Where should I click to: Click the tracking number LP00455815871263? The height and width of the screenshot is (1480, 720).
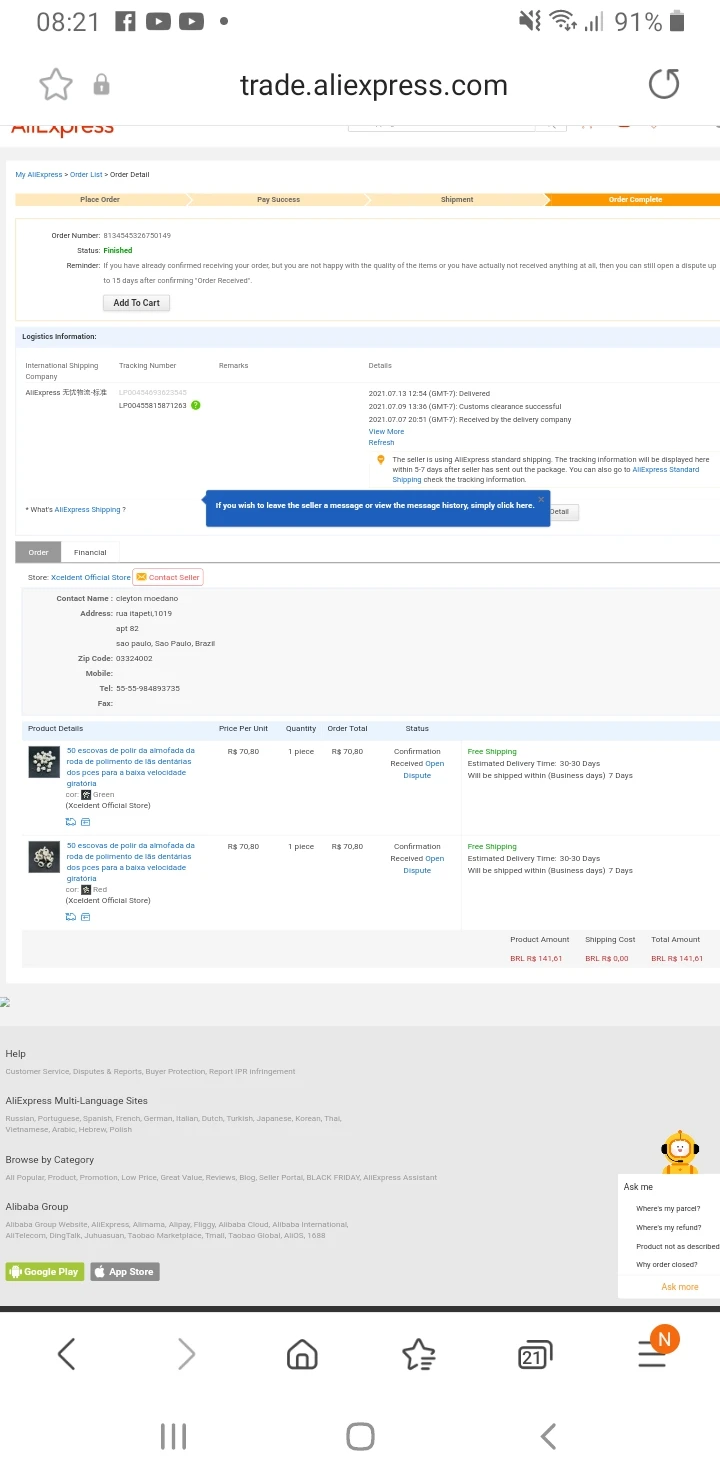coord(153,405)
